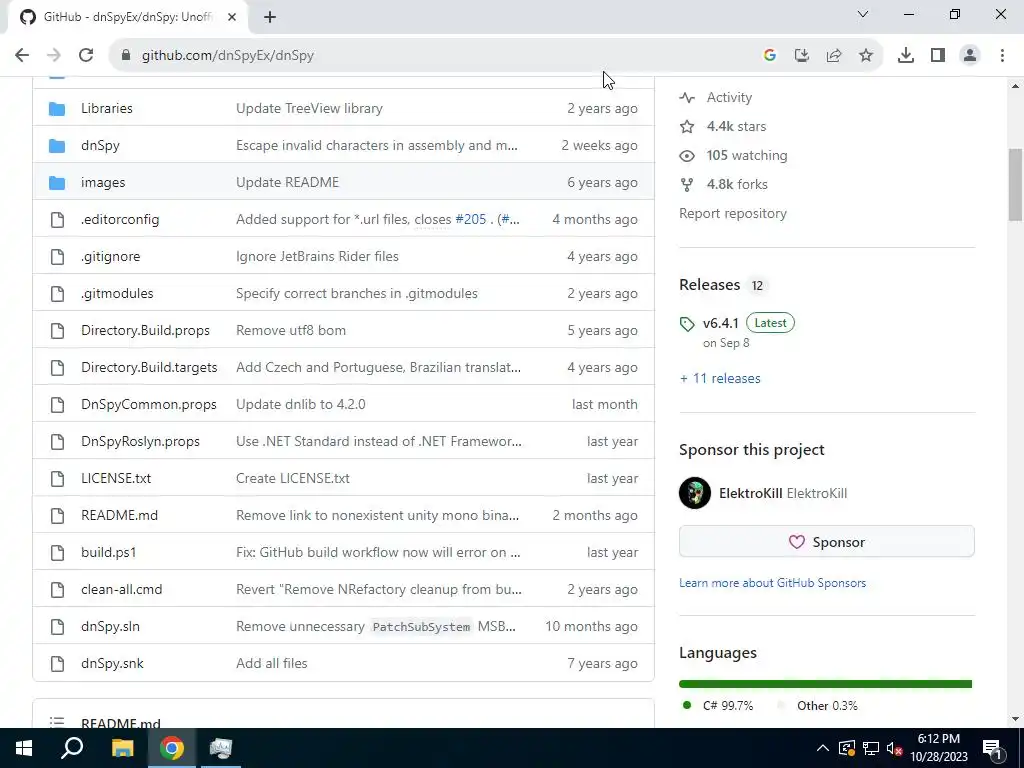Open commit 'Update dnlib to 4.2.0'
Screen dimensions: 1024x768
300,404
